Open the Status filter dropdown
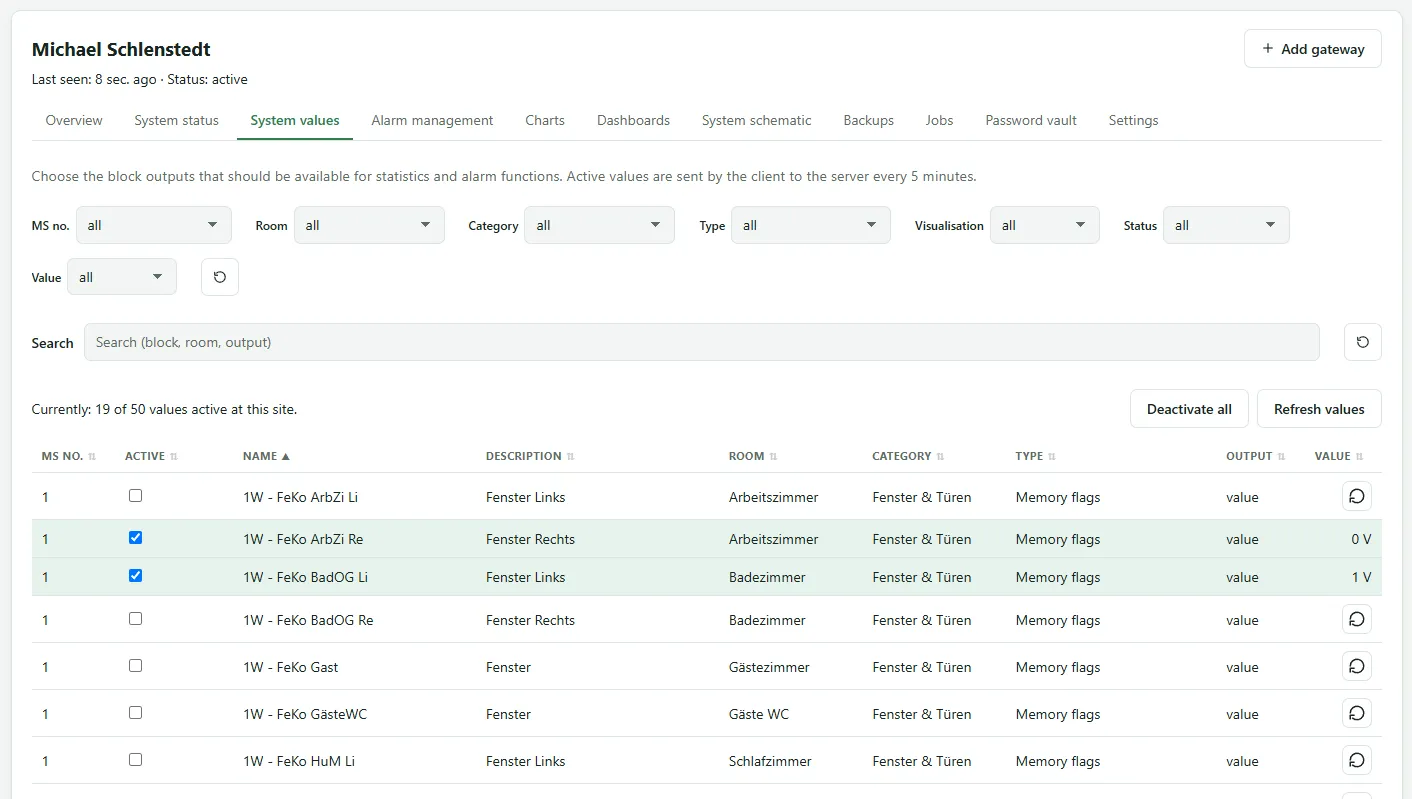 point(1226,225)
